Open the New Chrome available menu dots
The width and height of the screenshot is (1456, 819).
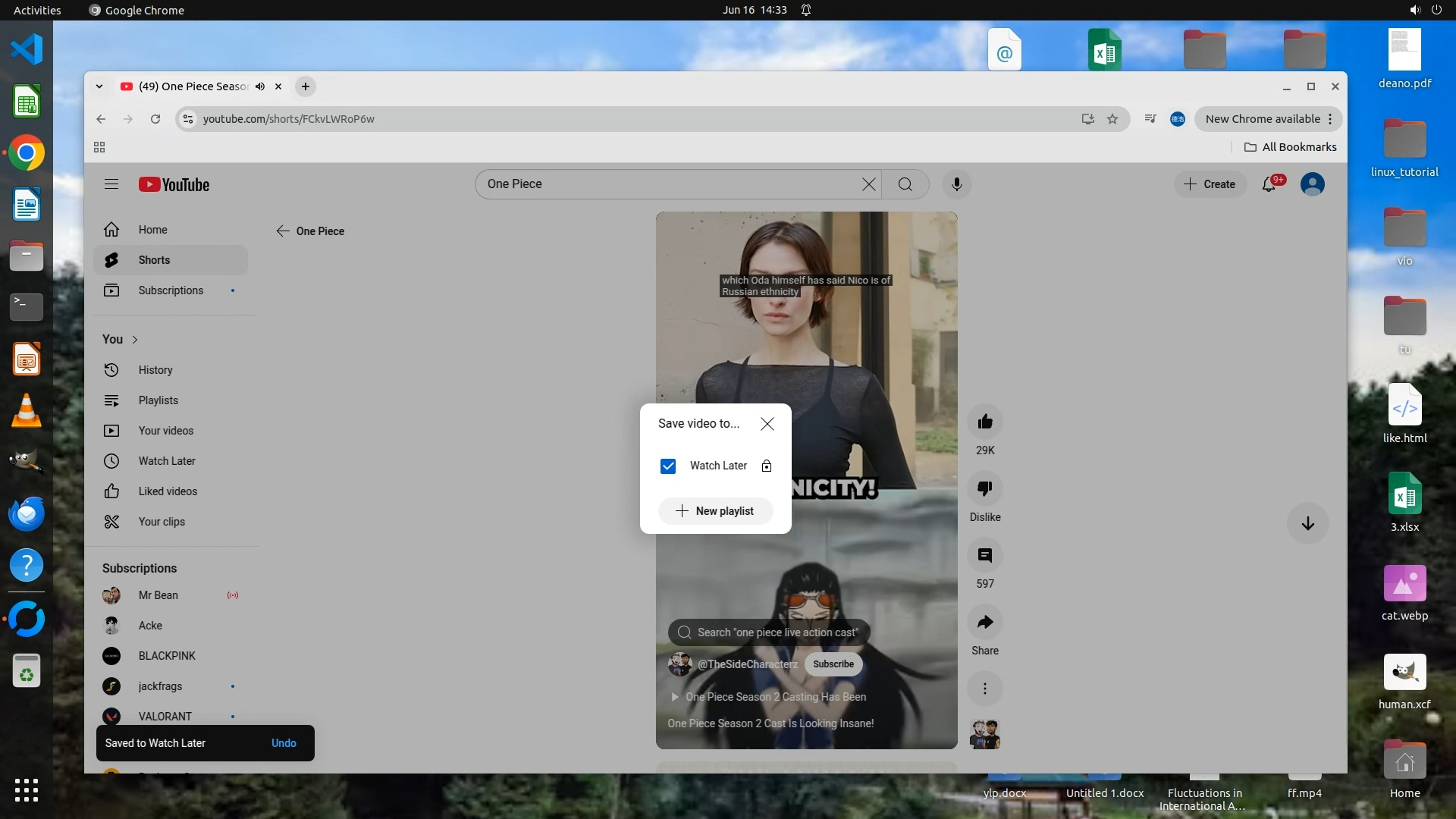pyautogui.click(x=1330, y=119)
